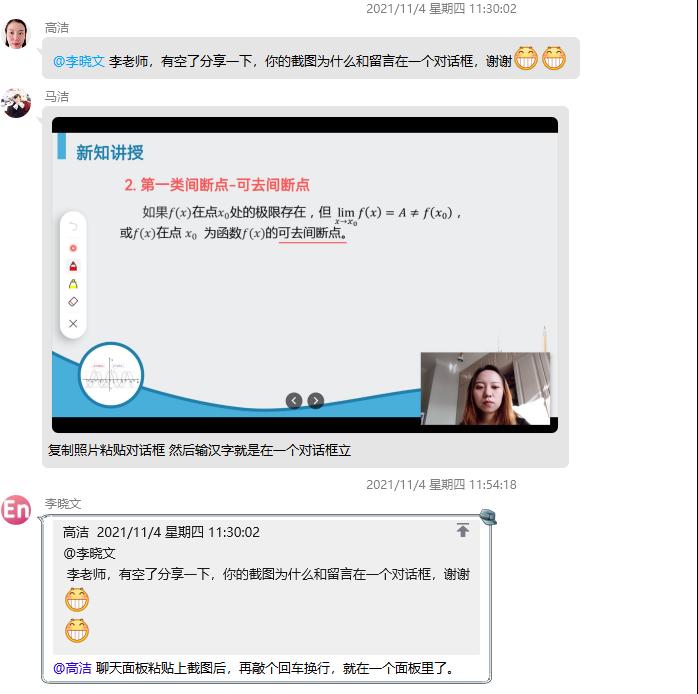Click the circular graph thumbnail on slide
The image size is (698, 694).
coord(111,374)
